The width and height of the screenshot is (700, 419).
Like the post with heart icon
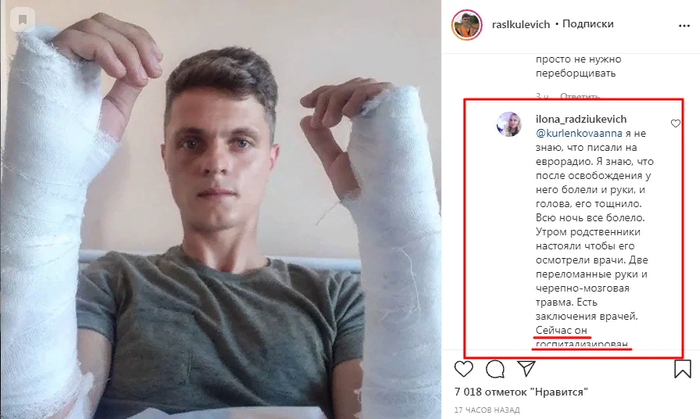click(463, 369)
